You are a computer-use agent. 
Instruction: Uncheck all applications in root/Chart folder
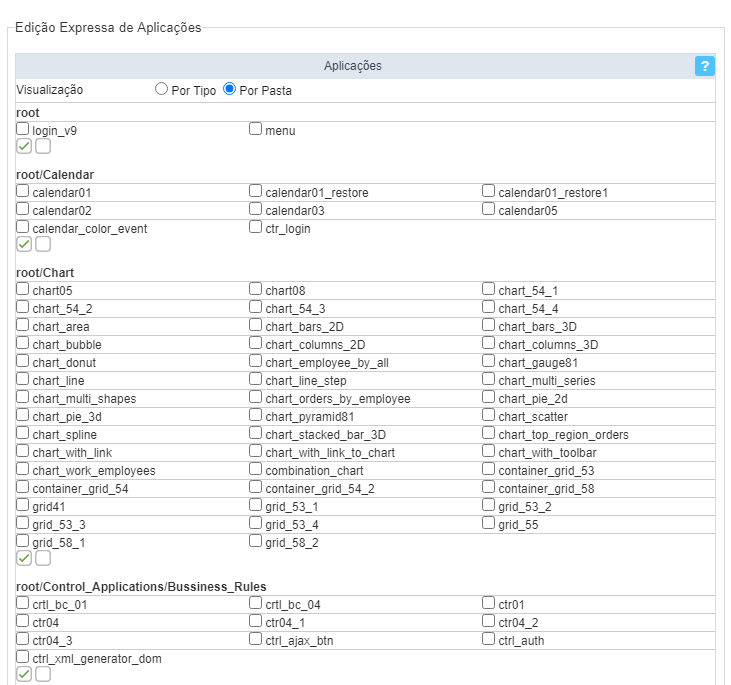(x=43, y=558)
